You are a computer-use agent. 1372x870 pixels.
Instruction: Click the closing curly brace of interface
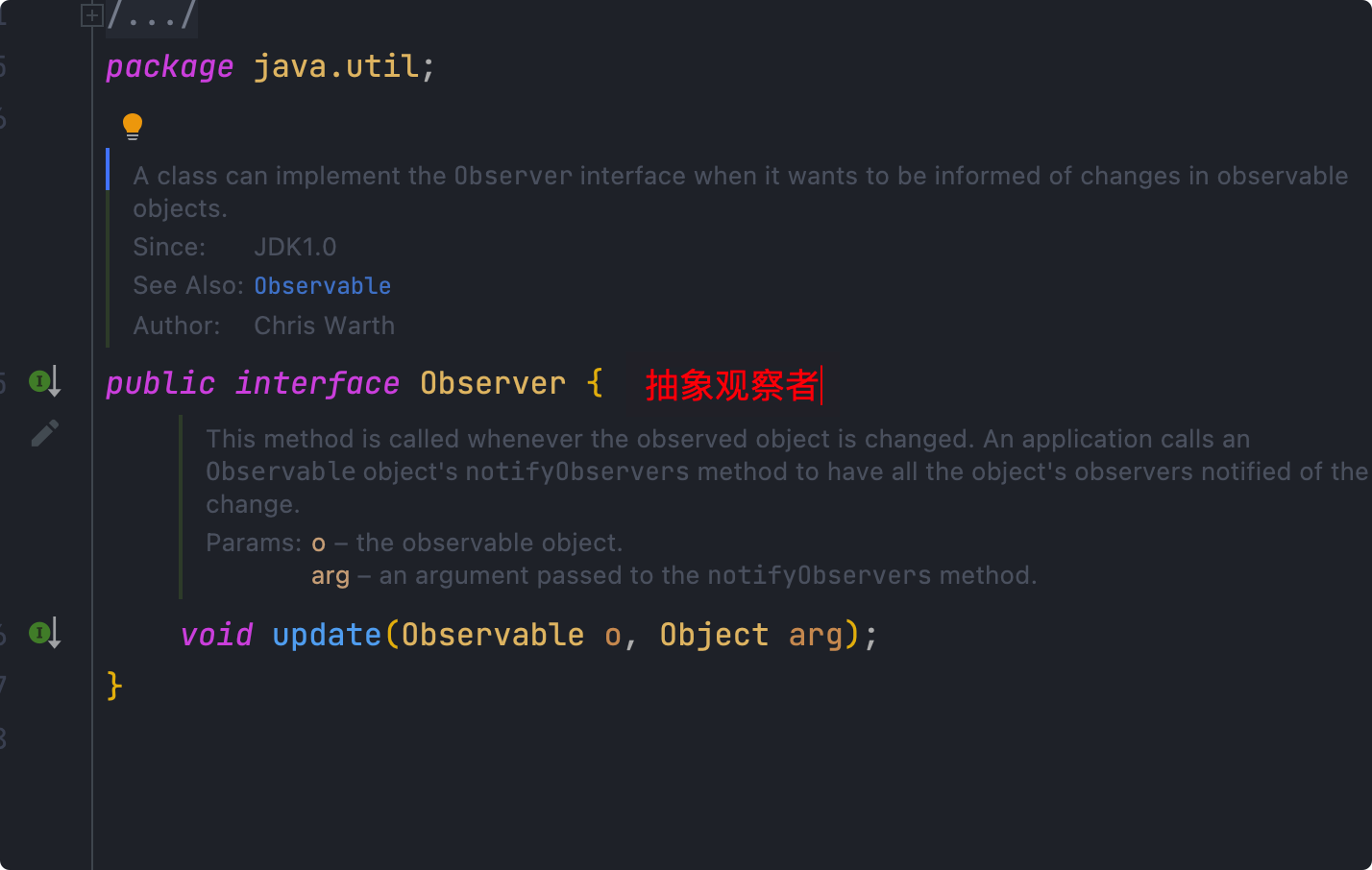tap(114, 686)
